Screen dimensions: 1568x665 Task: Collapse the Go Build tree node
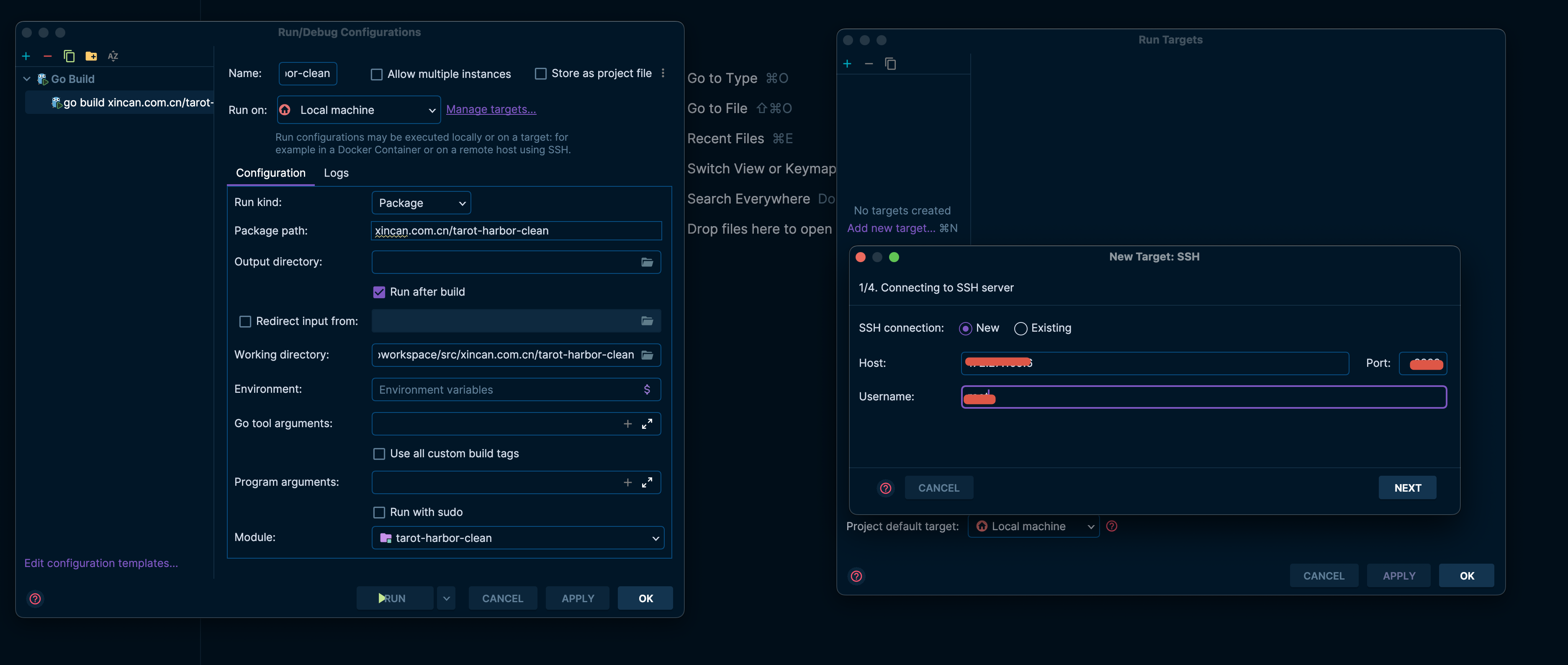[27, 79]
